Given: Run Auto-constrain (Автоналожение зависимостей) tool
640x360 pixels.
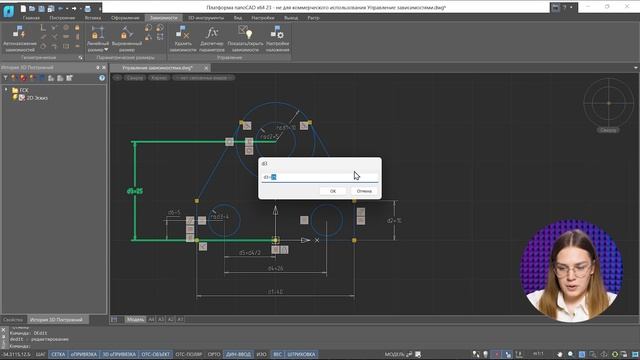Looking at the screenshot, I should [x=19, y=38].
